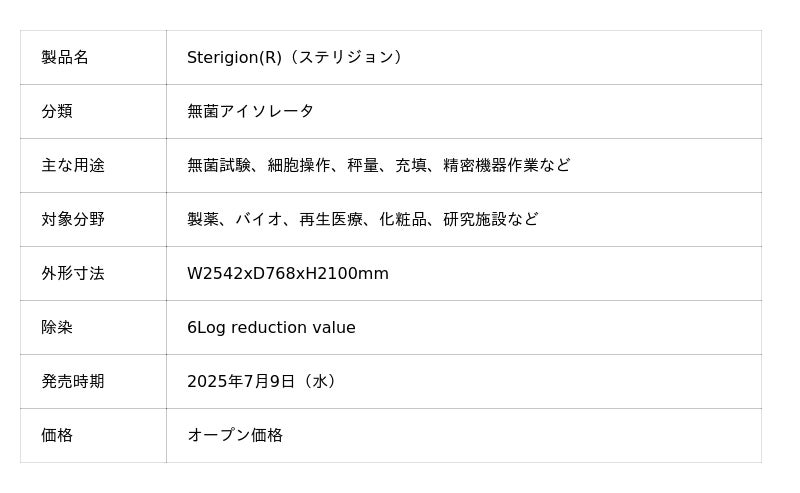The image size is (800, 493).
Task: Select the 無菌試験、細胞操作 usage text
Action: tap(259, 165)
